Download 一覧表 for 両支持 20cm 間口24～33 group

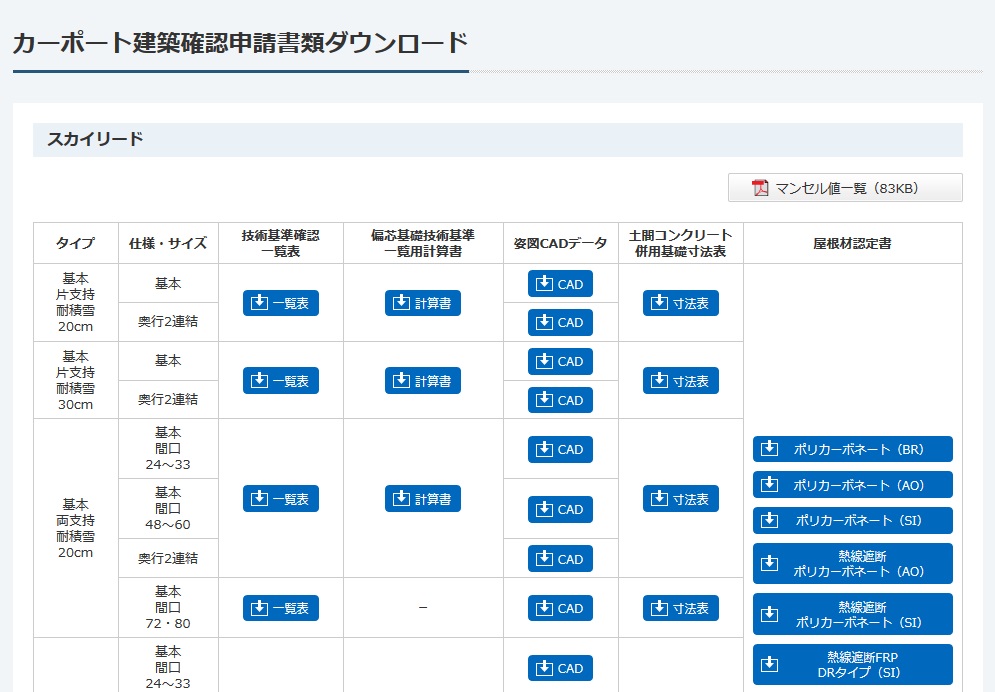tap(280, 499)
